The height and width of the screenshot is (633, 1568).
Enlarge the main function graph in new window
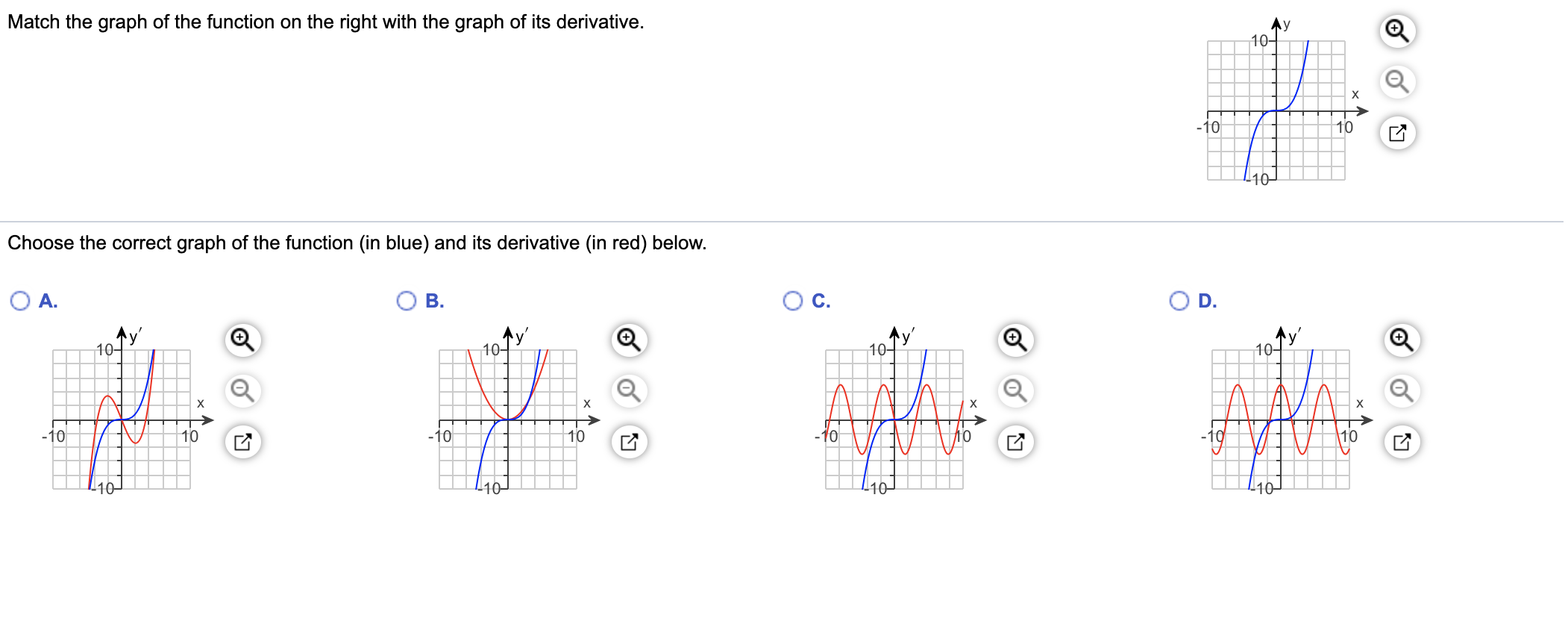pyautogui.click(x=1399, y=133)
